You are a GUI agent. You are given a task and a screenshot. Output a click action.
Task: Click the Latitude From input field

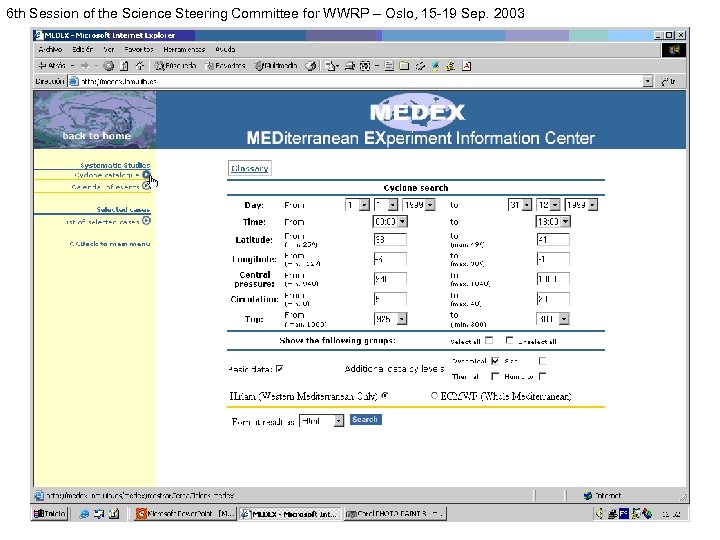coord(390,239)
